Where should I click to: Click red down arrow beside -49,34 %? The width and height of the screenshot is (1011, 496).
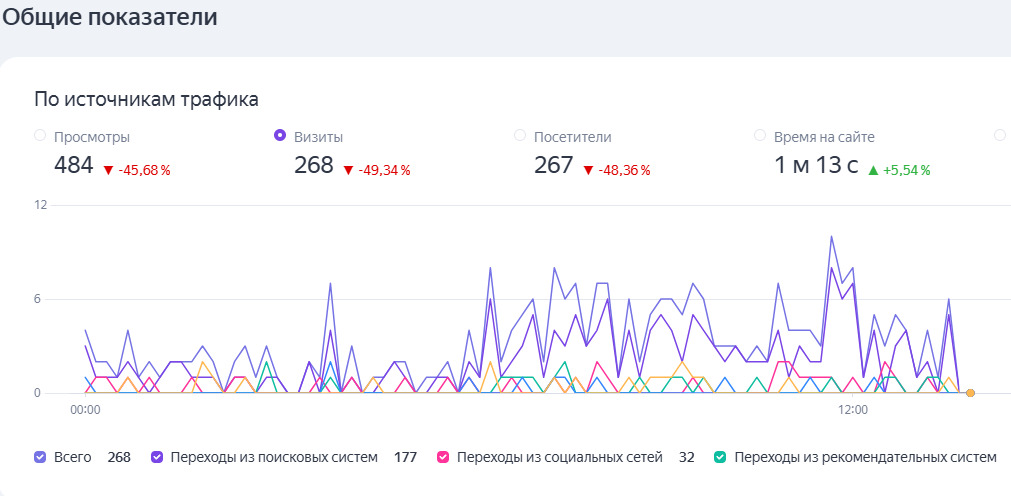click(x=348, y=170)
